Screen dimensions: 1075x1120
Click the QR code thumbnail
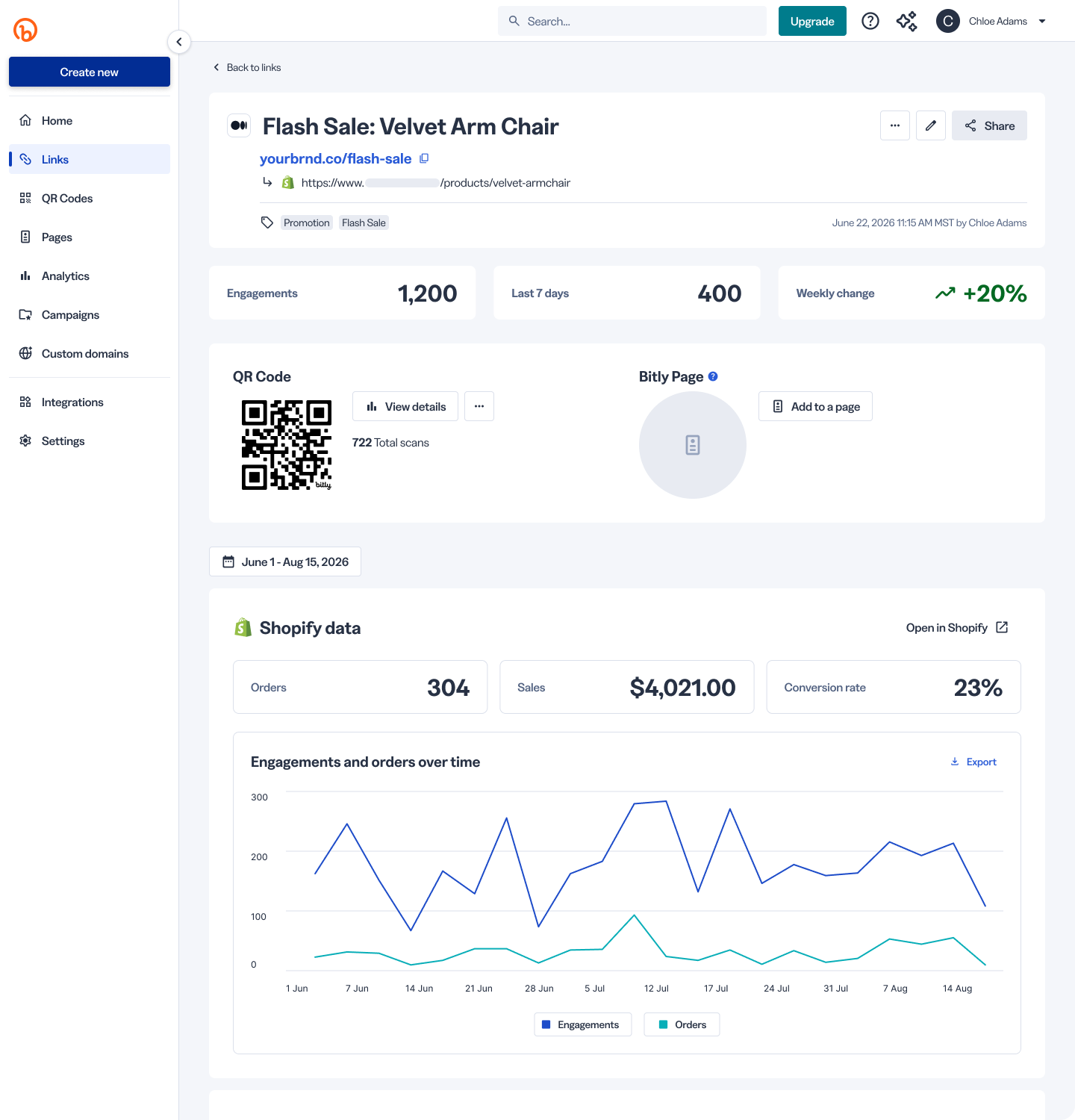click(x=287, y=445)
